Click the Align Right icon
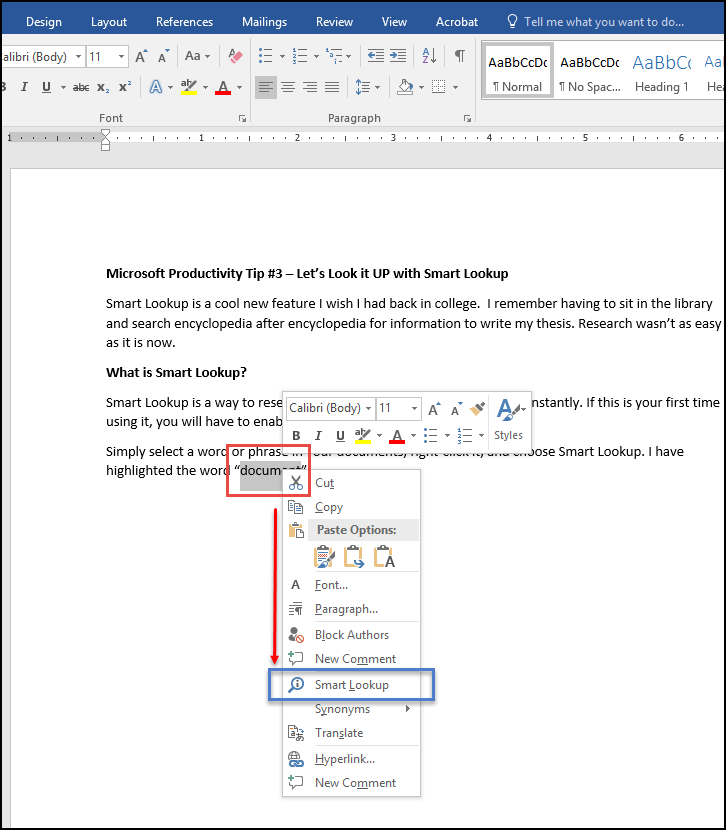Viewport: 726px width, 830px height. (x=310, y=87)
